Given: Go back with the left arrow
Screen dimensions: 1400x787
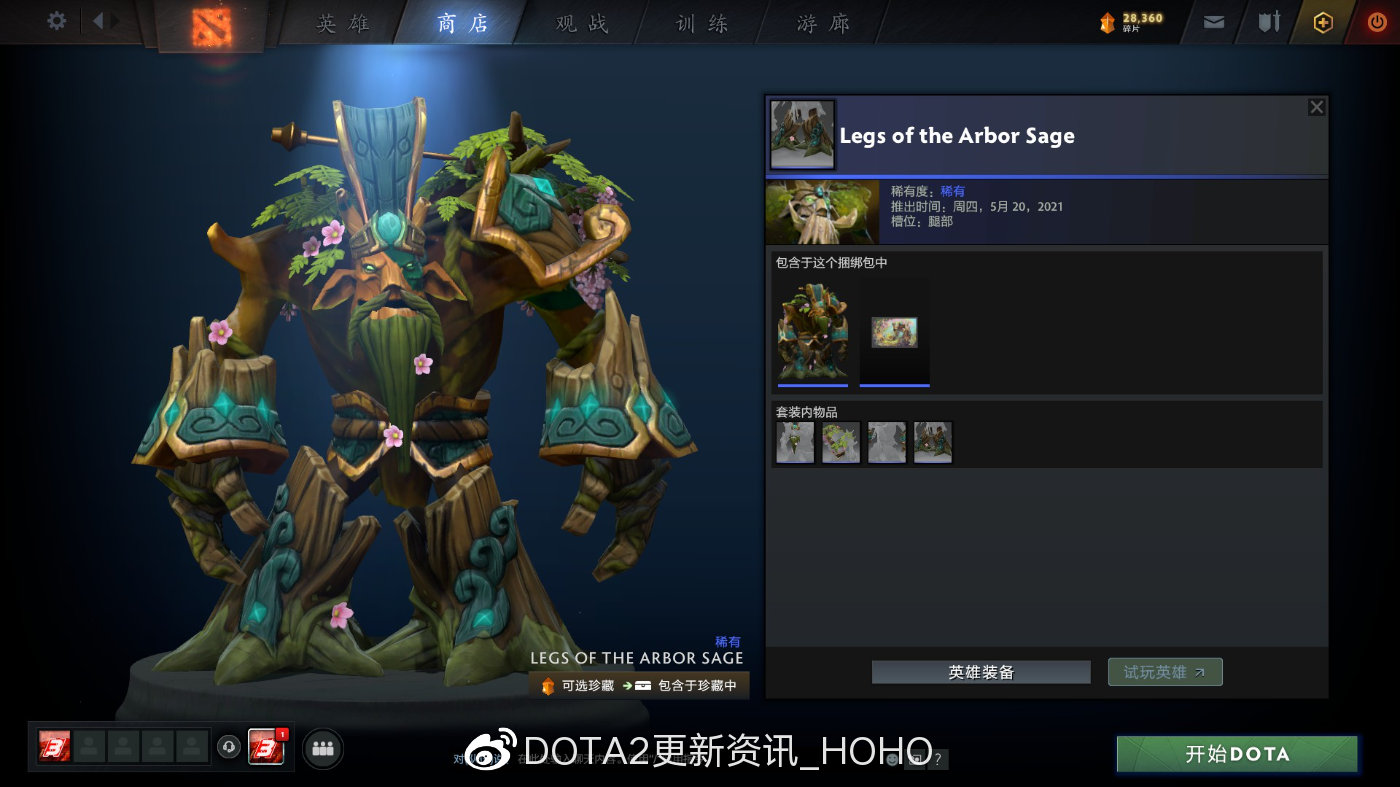Looking at the screenshot, I should [x=98, y=20].
